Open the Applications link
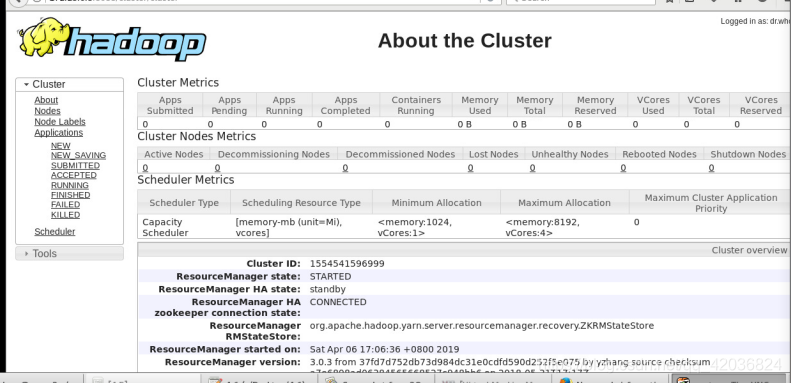 click(x=59, y=132)
